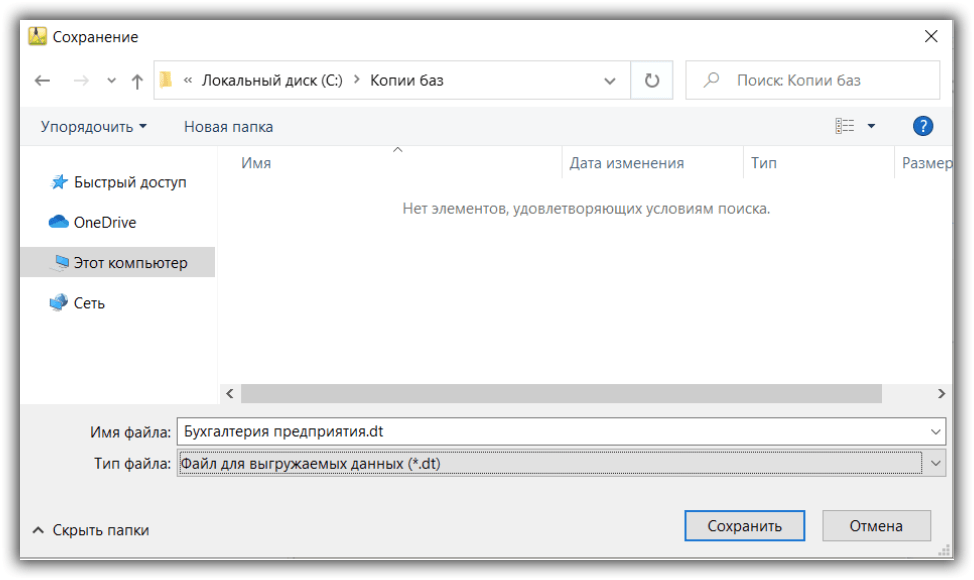The image size is (974, 580).
Task: Open recent locations dropdown arrow
Action: click(111, 81)
